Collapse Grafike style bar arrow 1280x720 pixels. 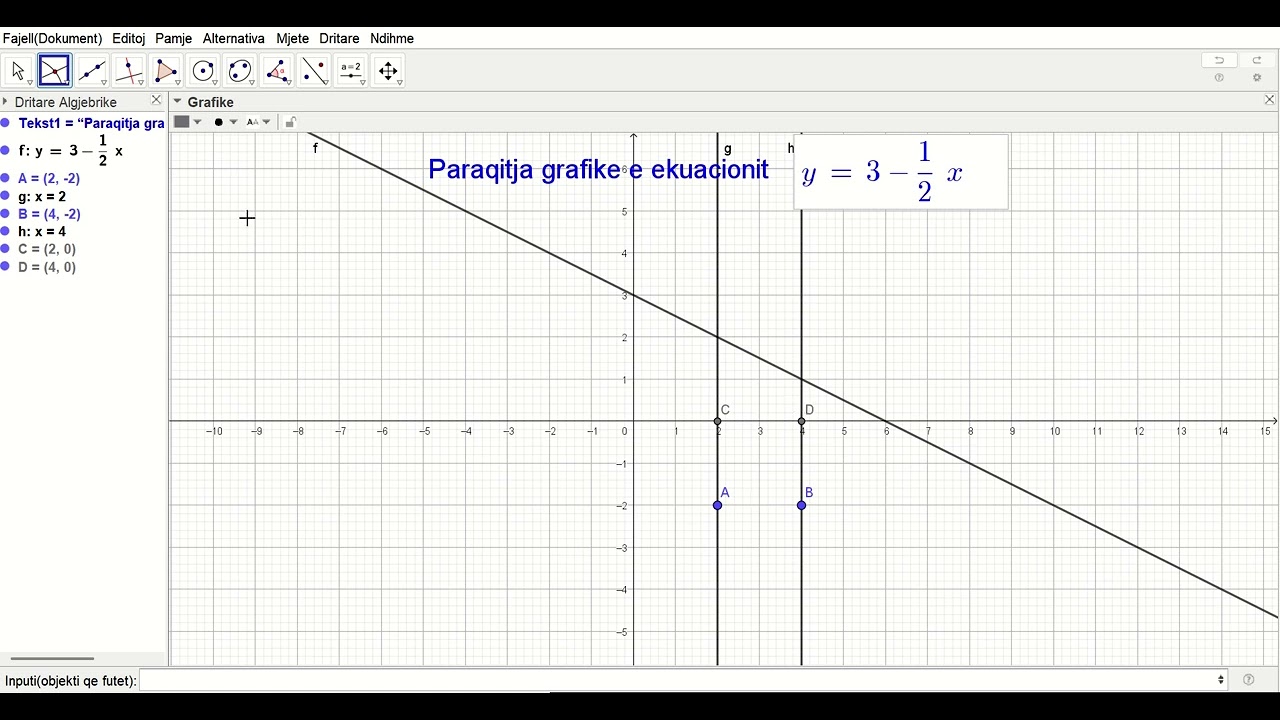coord(177,102)
